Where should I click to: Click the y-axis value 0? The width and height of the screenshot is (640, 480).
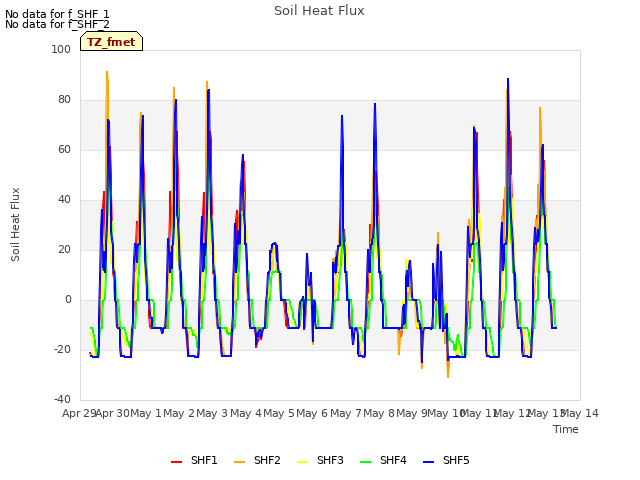[68, 300]
